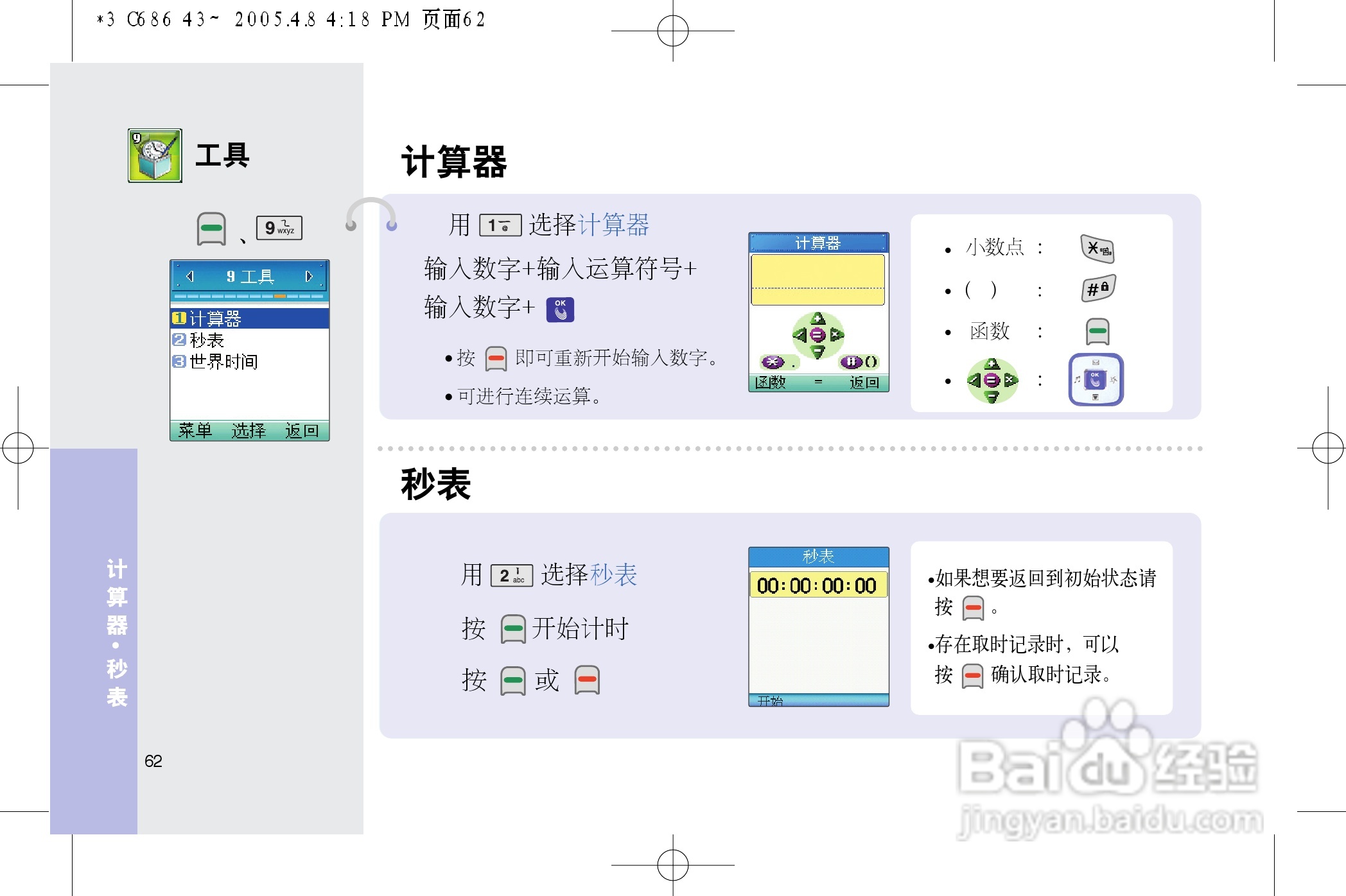Viewport: 1346px width, 896px height.
Task: Click the red key before 确认取时记录
Action: [x=972, y=675]
